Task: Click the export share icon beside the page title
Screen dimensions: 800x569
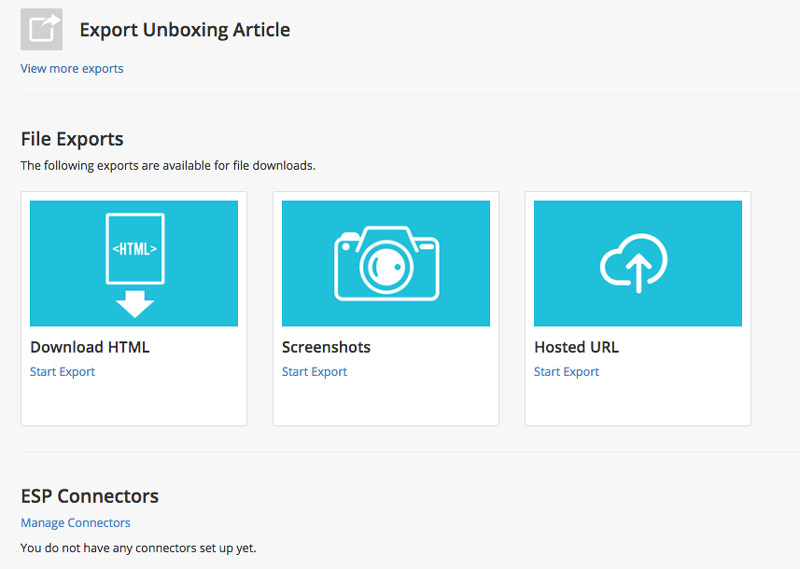Action: [41, 29]
